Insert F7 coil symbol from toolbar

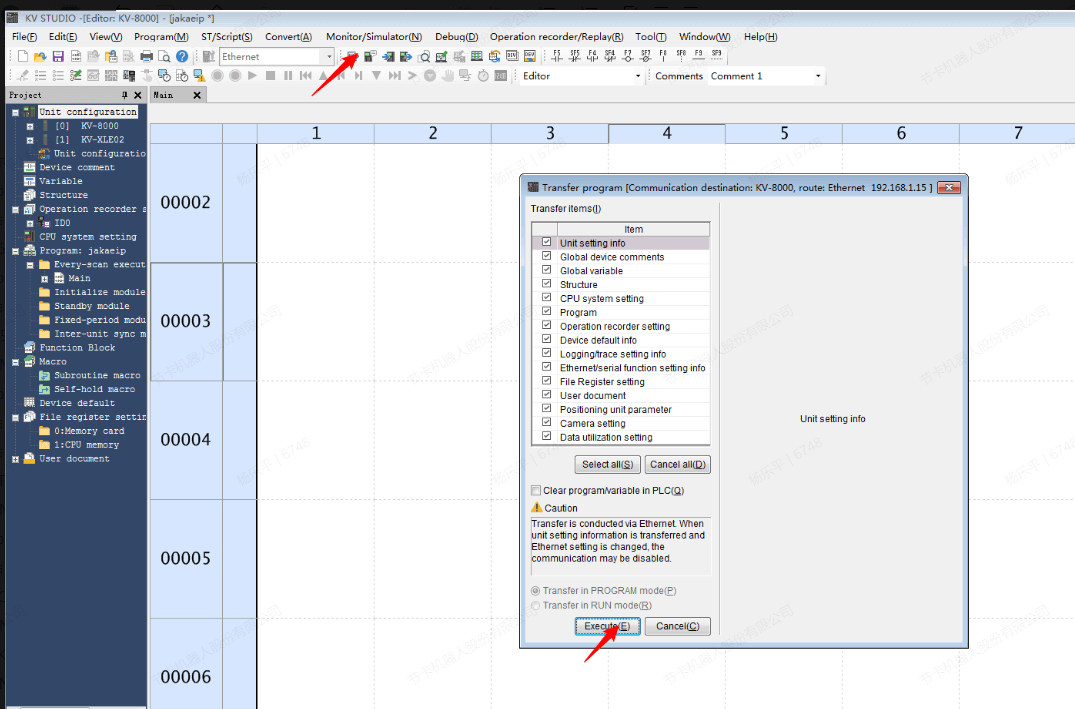pyautogui.click(x=627, y=56)
